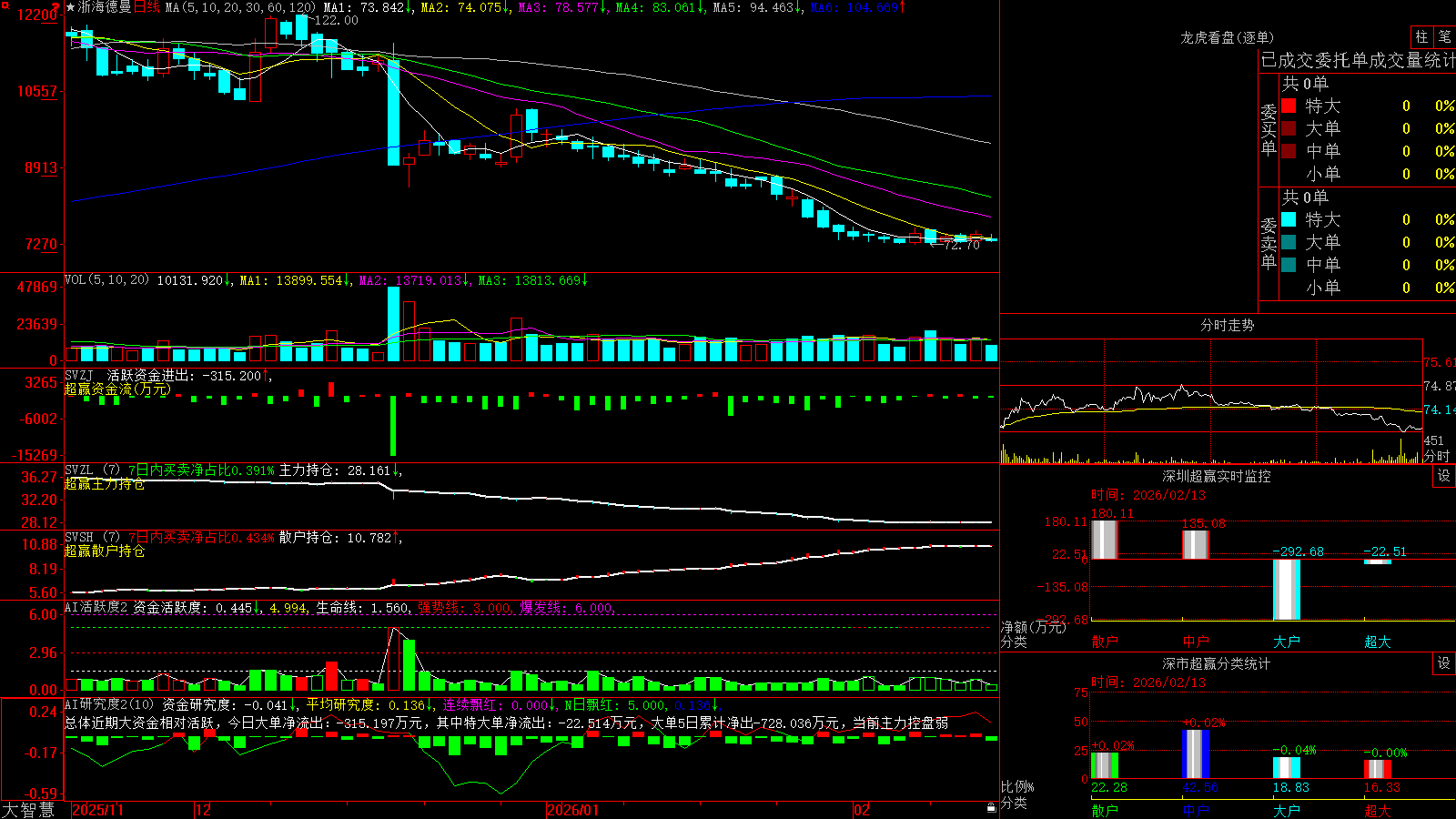The image size is (1456, 819).
Task: Click the lock icon at the timeline end
Action: pos(992,808)
